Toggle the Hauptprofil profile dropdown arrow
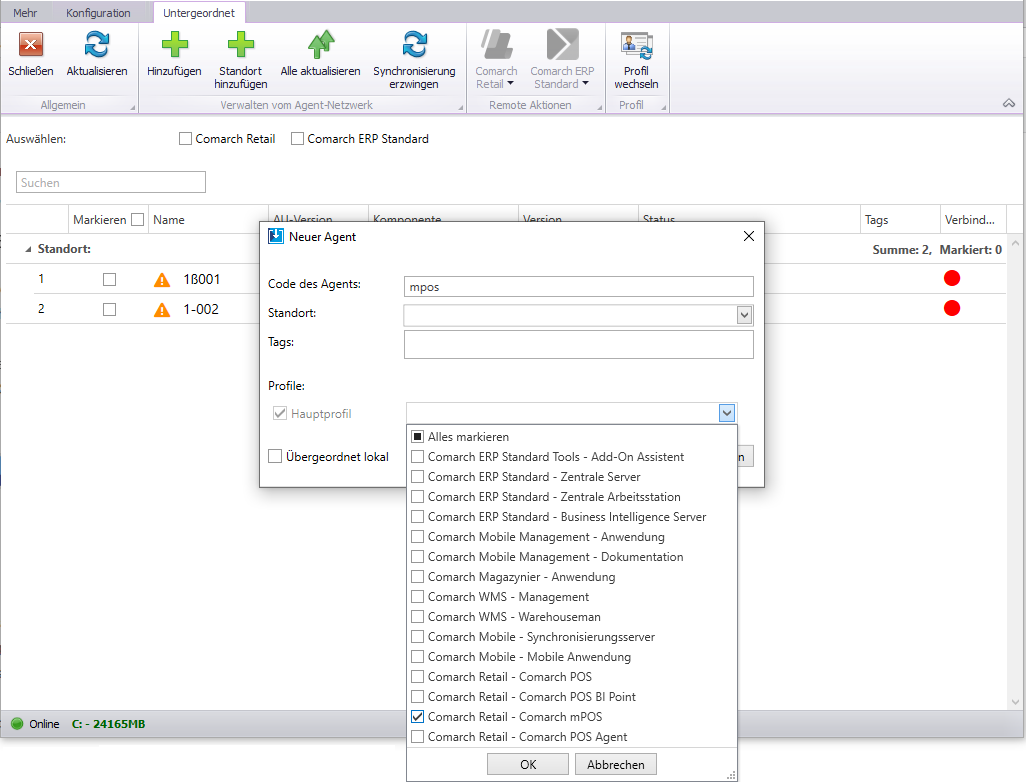 pyautogui.click(x=727, y=413)
